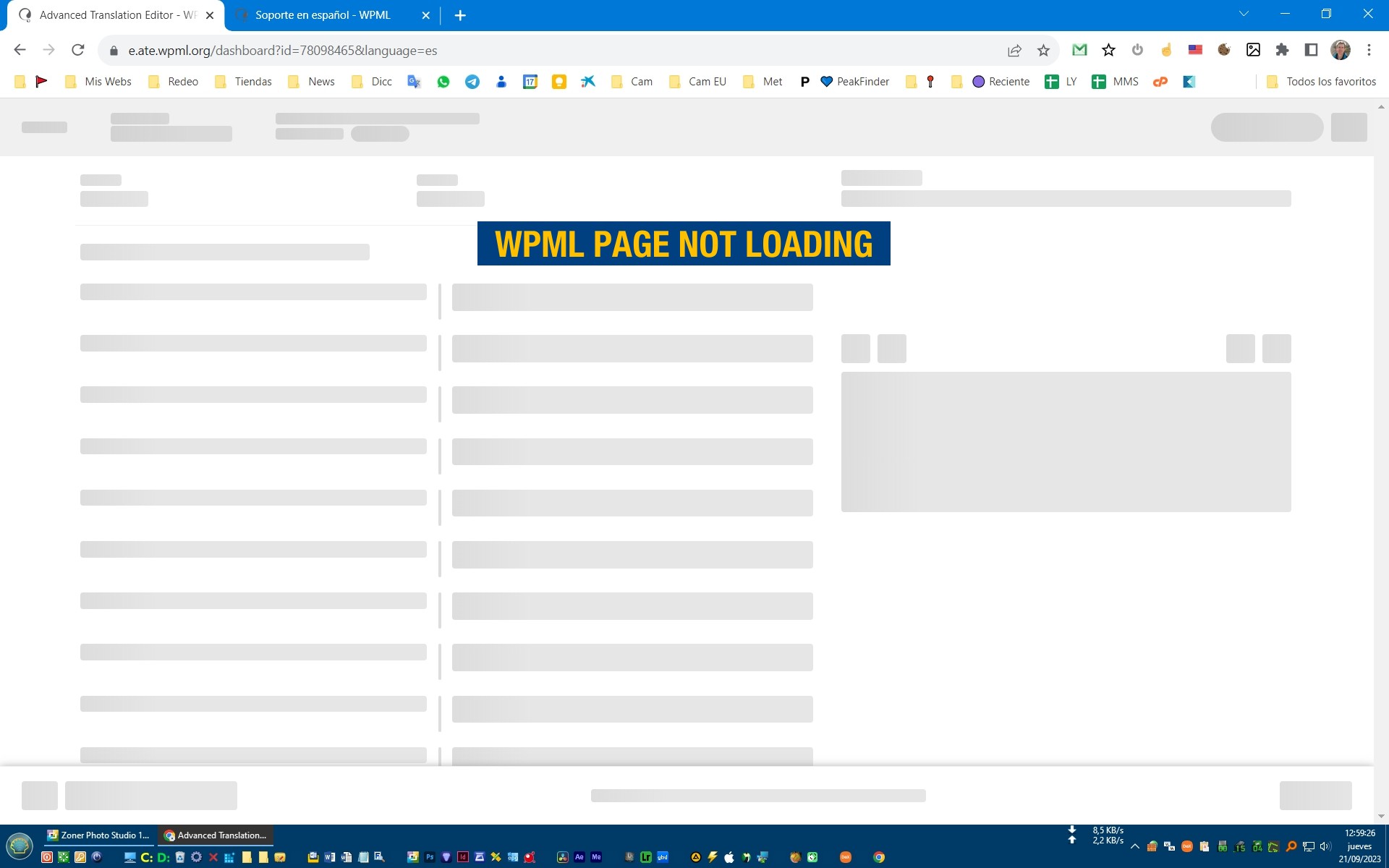Image resolution: width=1389 pixels, height=868 pixels.
Task: Open the Reciente bookmark
Action: 1001,82
